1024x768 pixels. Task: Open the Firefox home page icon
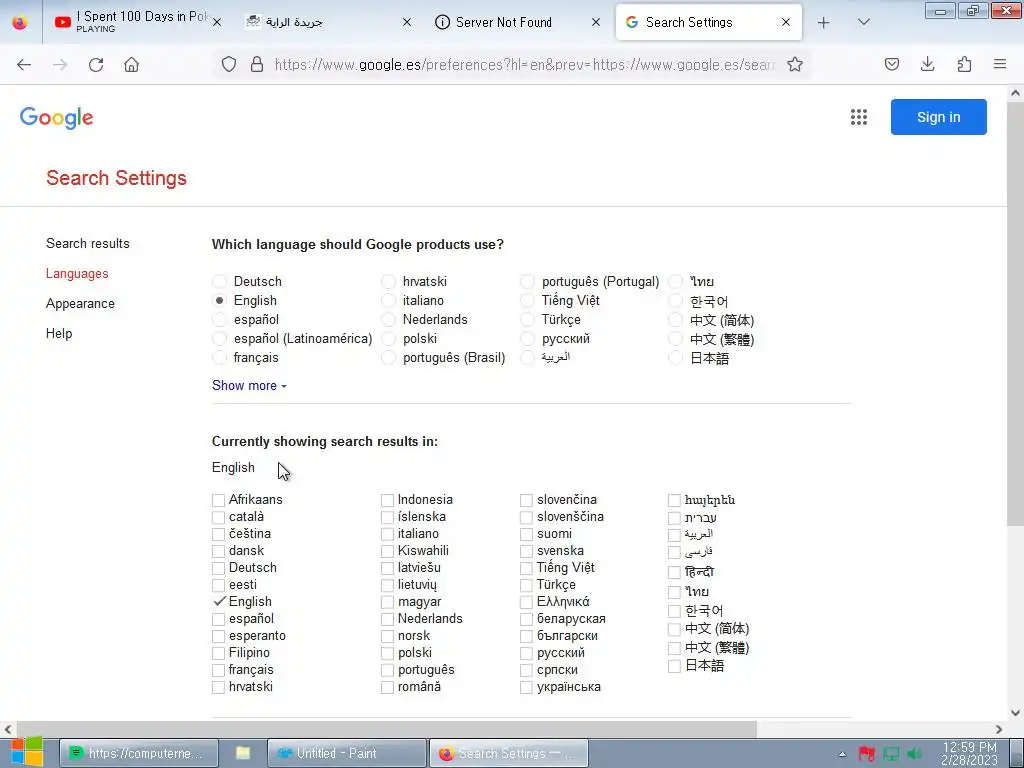131,65
